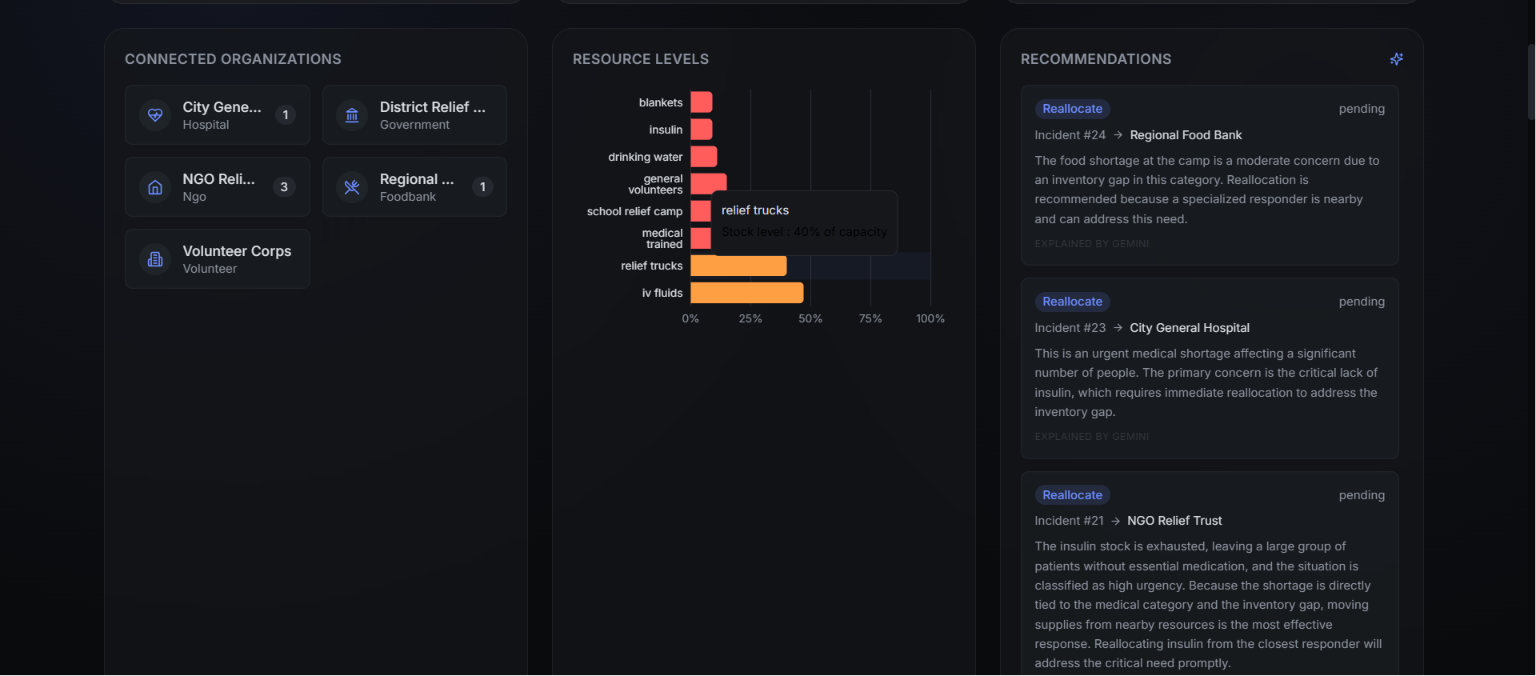Open the District Relief organization card
Image resolution: width=1536 pixels, height=676 pixels.
(414, 115)
